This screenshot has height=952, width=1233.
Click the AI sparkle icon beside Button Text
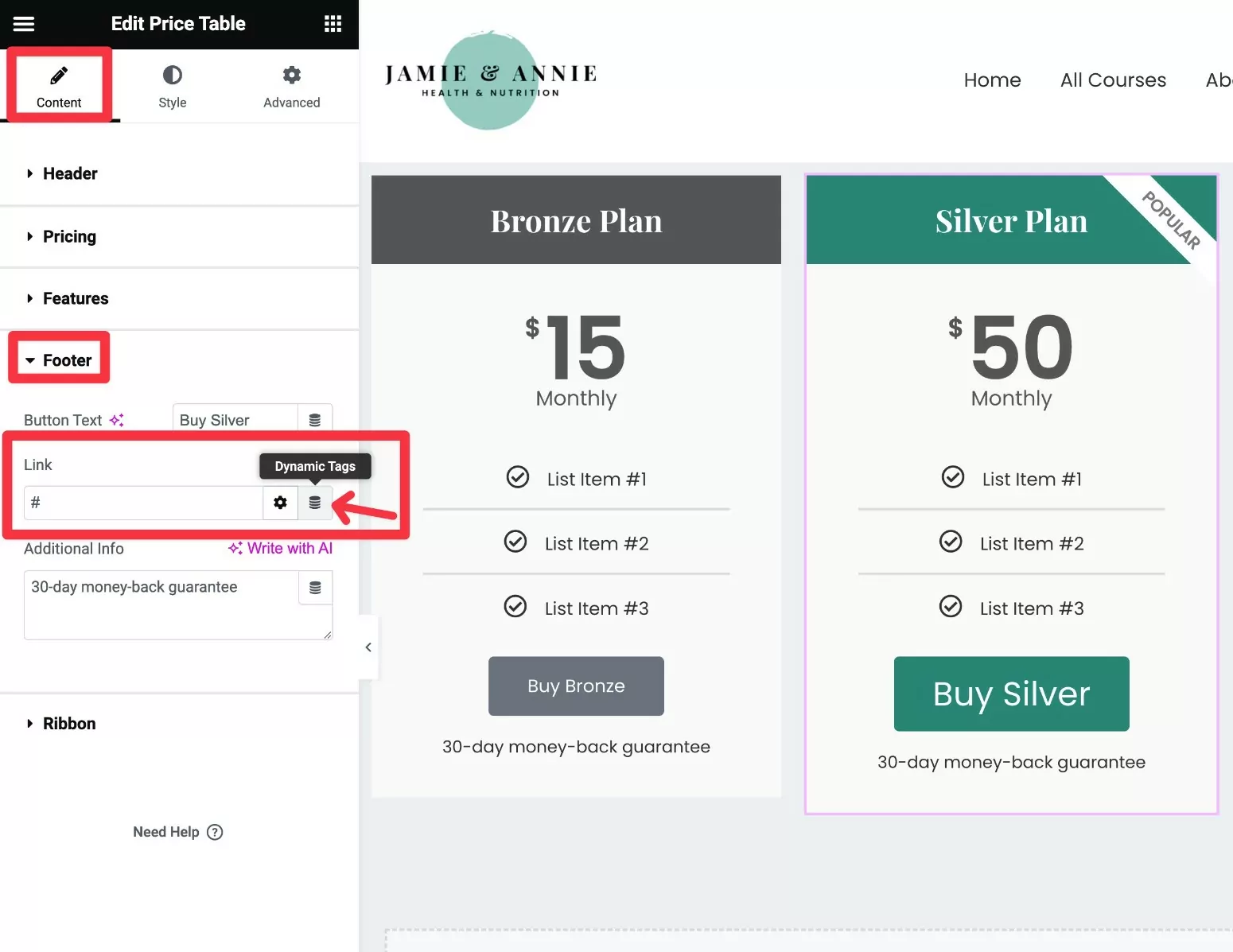[x=117, y=420]
